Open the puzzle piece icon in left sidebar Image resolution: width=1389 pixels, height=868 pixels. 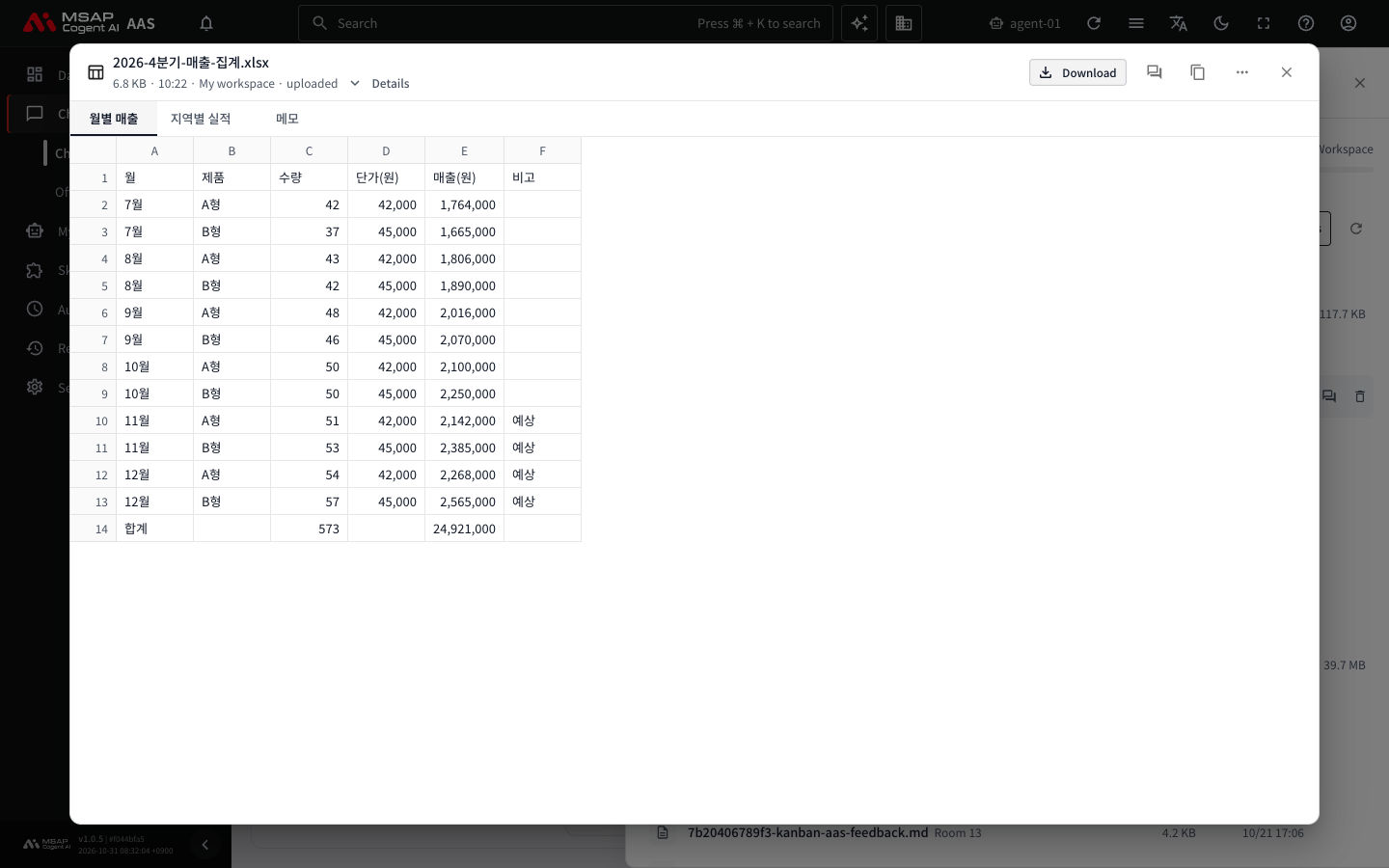[x=35, y=270]
